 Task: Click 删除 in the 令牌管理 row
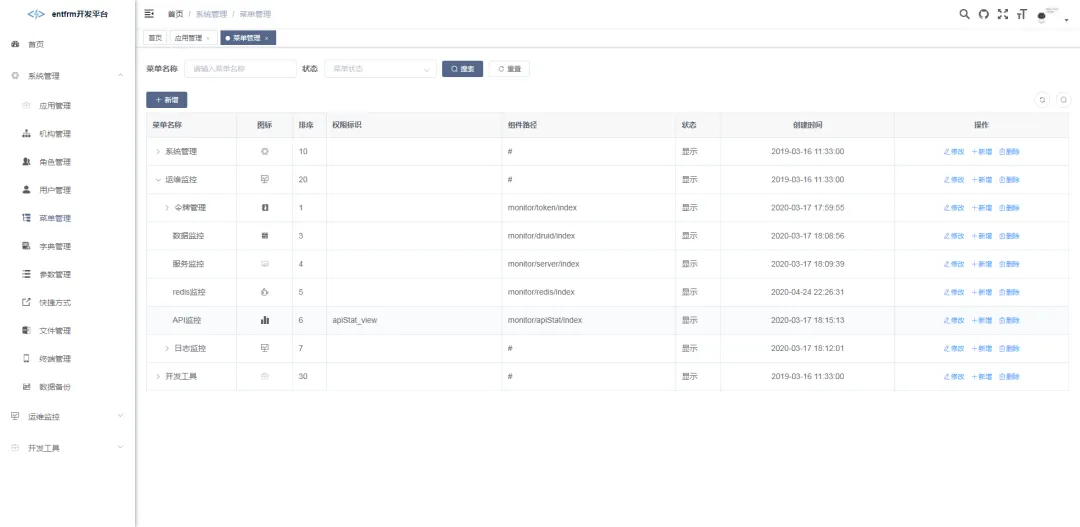click(1009, 208)
